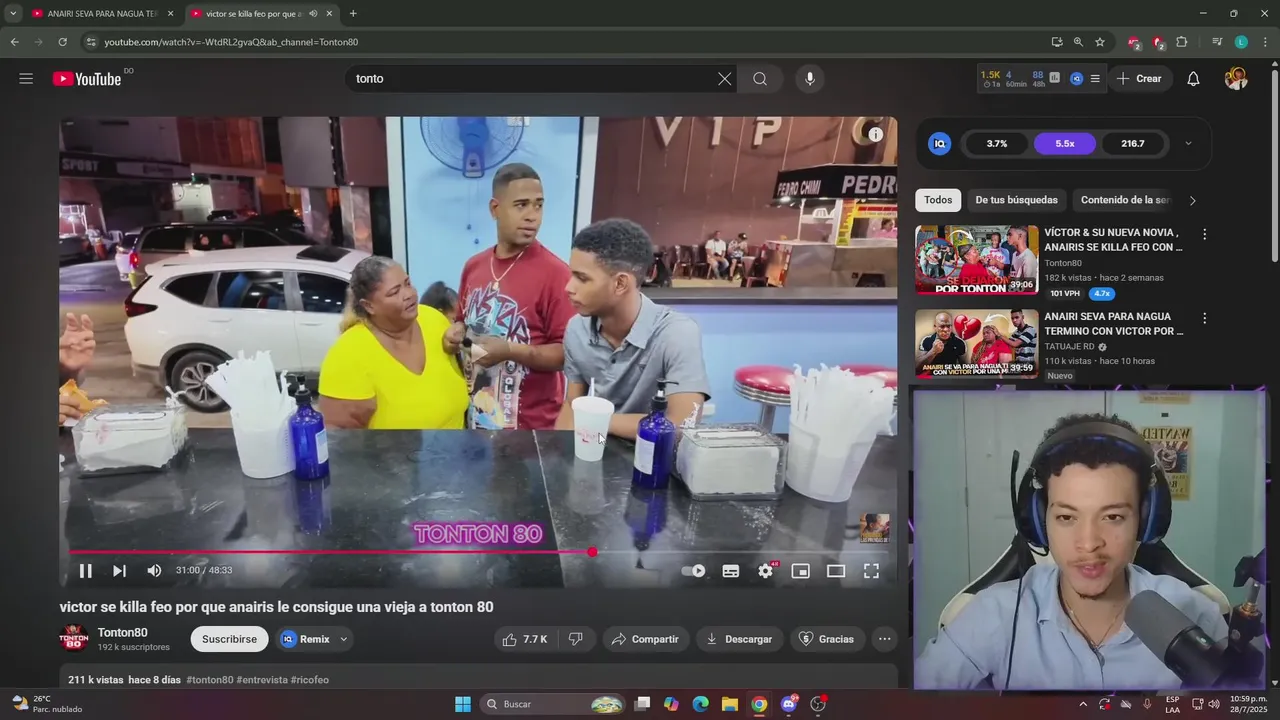Open the tab search dropdown arrow
This screenshot has width=1280, height=720.
(x=13, y=14)
